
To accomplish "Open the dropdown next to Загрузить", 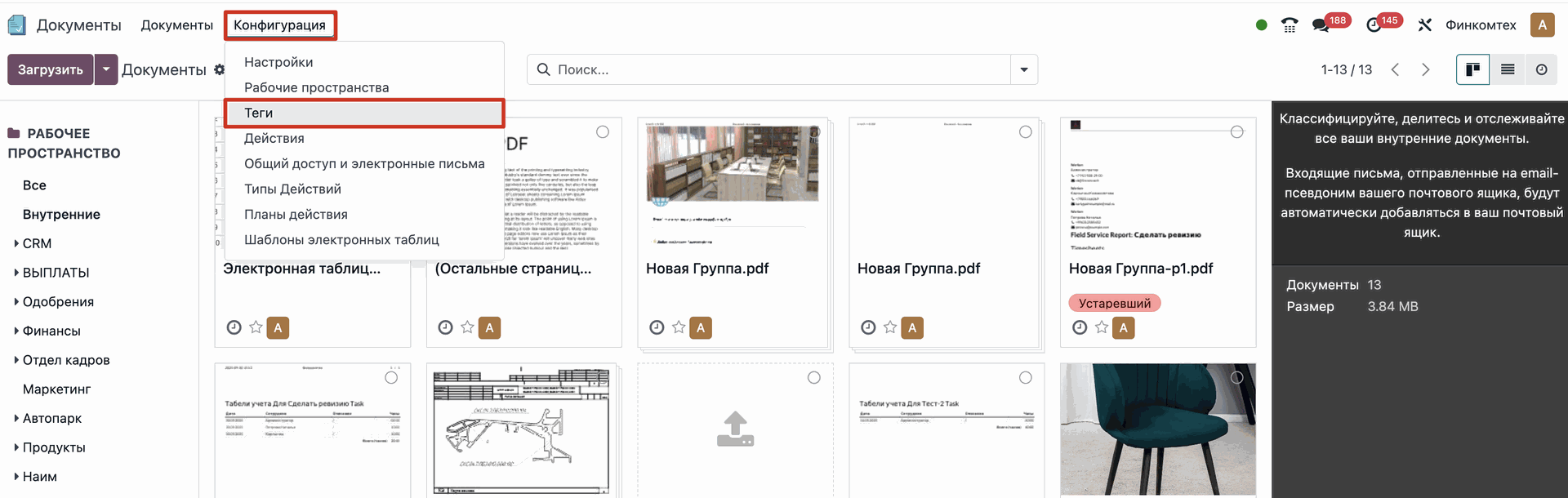I will [x=106, y=69].
